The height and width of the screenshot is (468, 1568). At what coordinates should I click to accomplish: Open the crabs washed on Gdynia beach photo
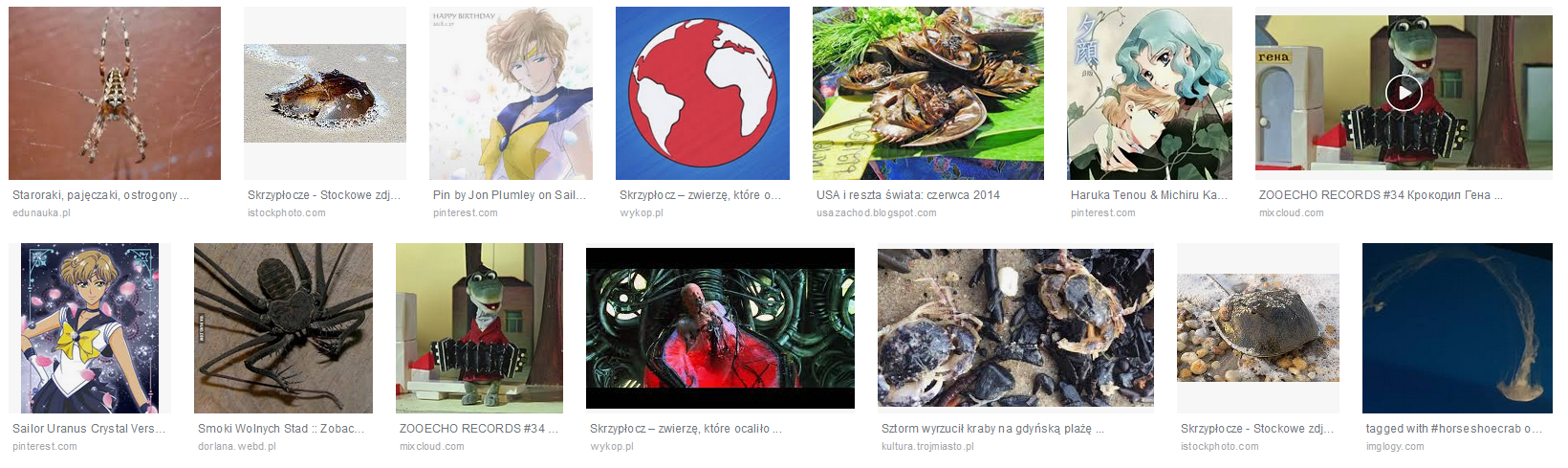coord(1015,328)
